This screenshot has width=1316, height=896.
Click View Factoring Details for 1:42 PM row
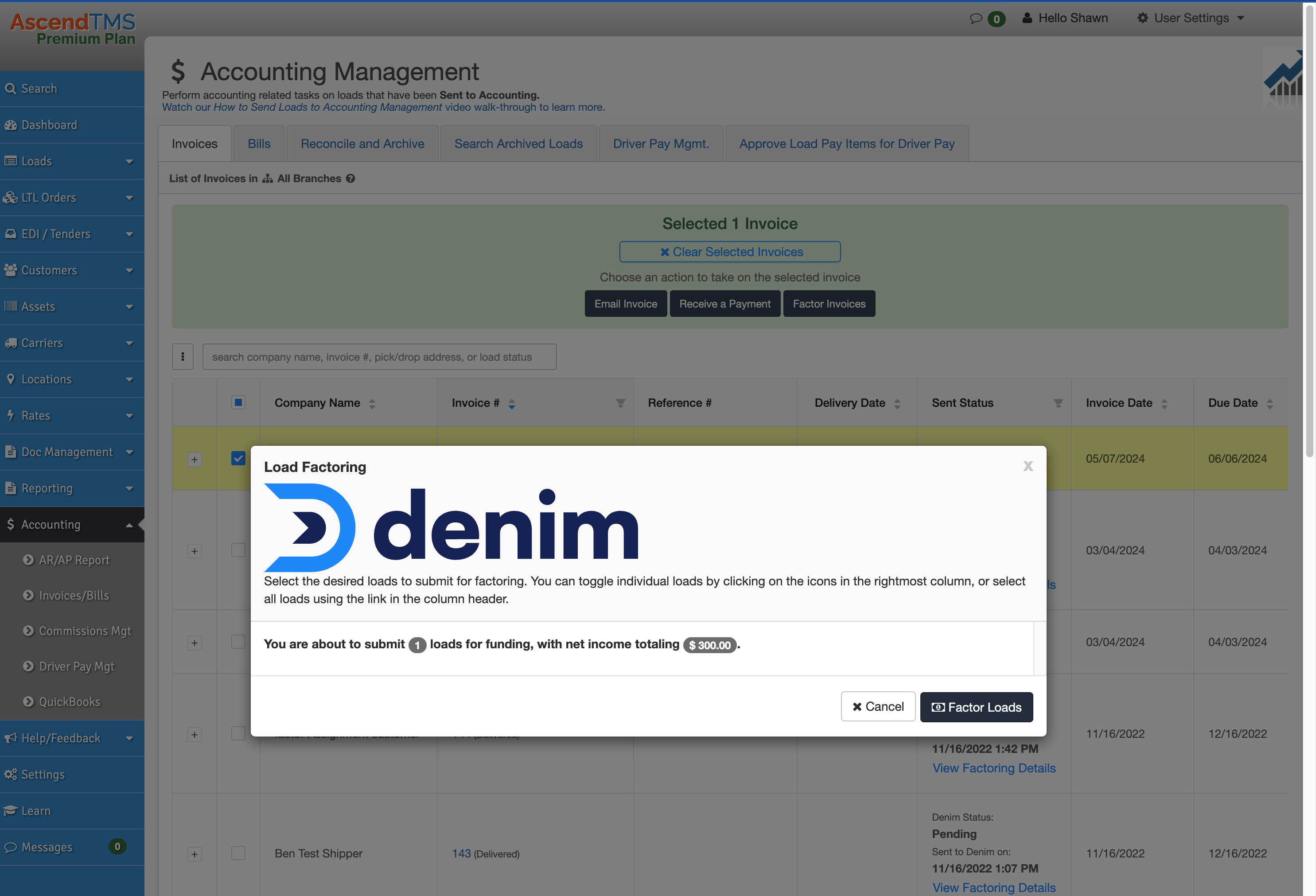point(994,768)
